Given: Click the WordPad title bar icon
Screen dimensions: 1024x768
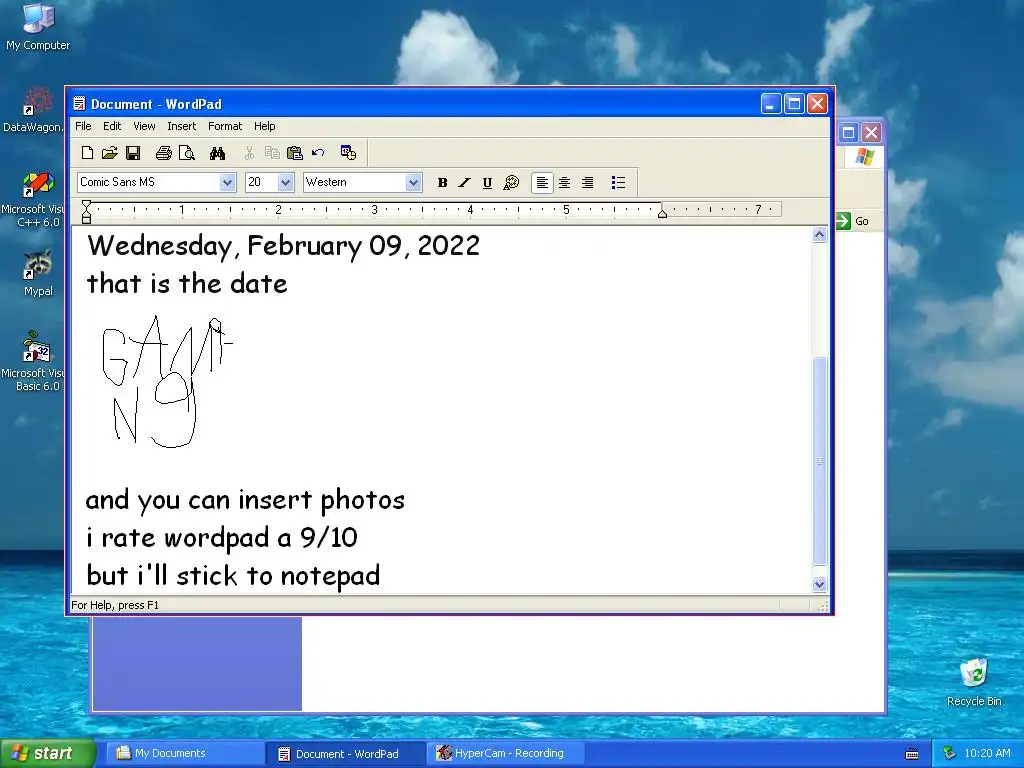Looking at the screenshot, I should 79,104.
